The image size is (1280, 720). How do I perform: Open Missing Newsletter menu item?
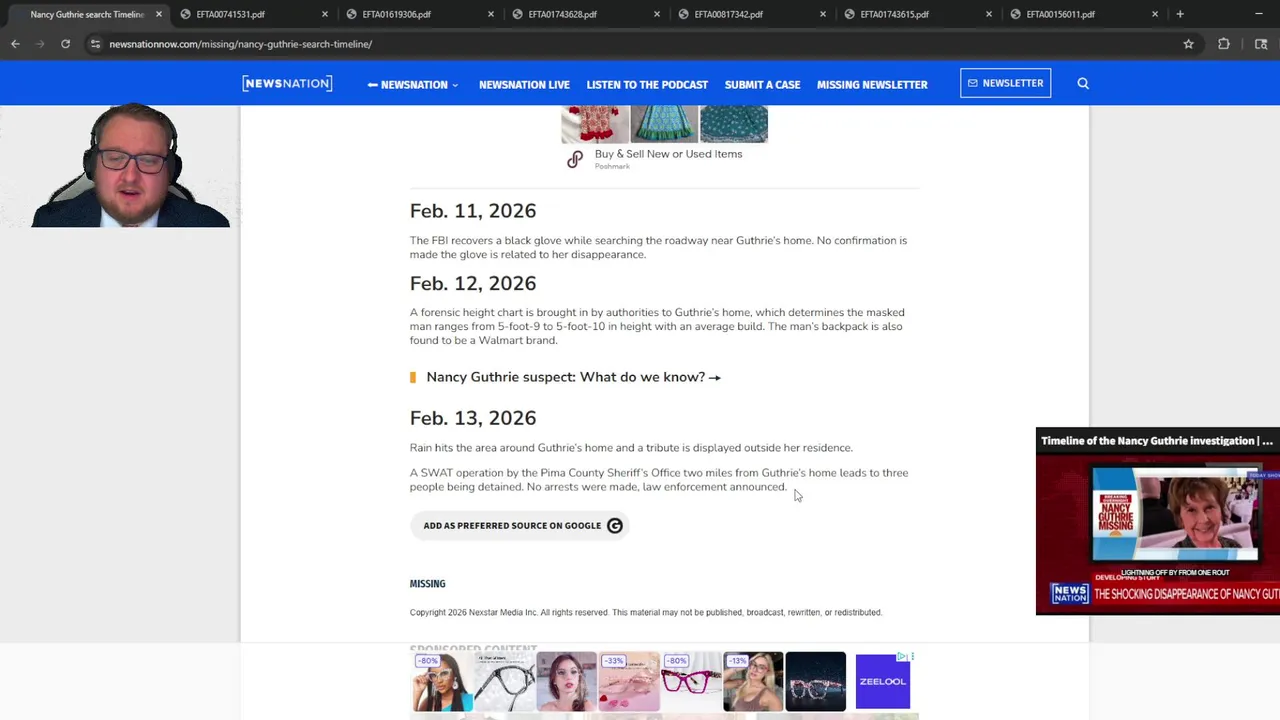(x=872, y=85)
